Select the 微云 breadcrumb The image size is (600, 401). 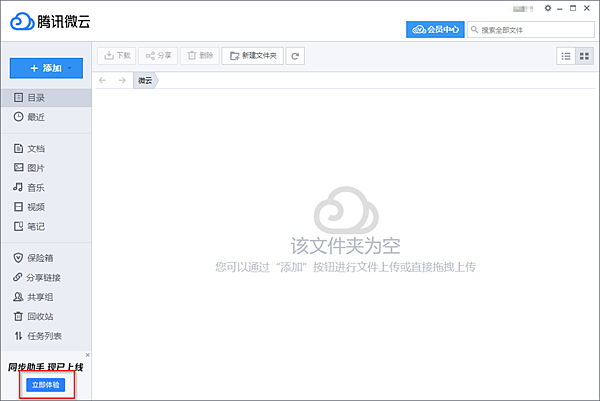click(145, 80)
